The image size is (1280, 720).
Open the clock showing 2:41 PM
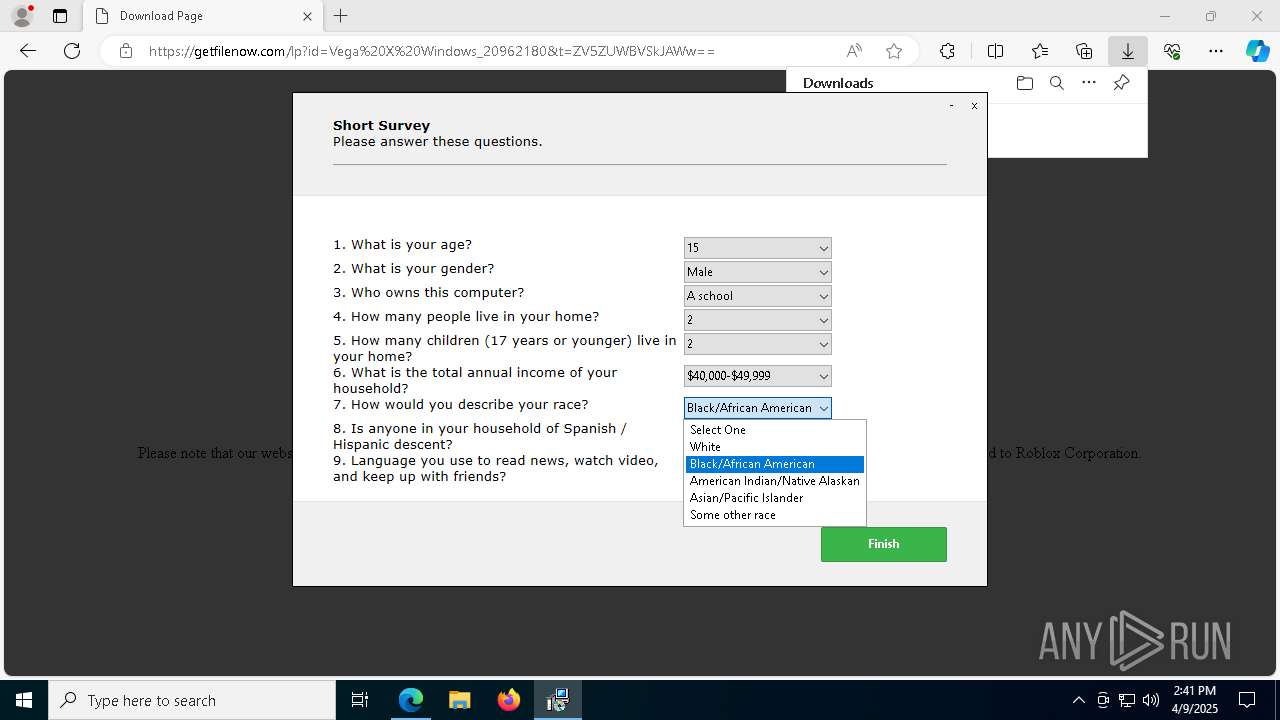click(x=1195, y=700)
